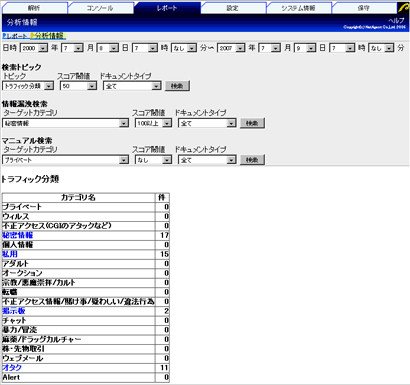Open the end minute dropdown at far right
Viewport: 410px width, 385px height.
tap(381, 48)
